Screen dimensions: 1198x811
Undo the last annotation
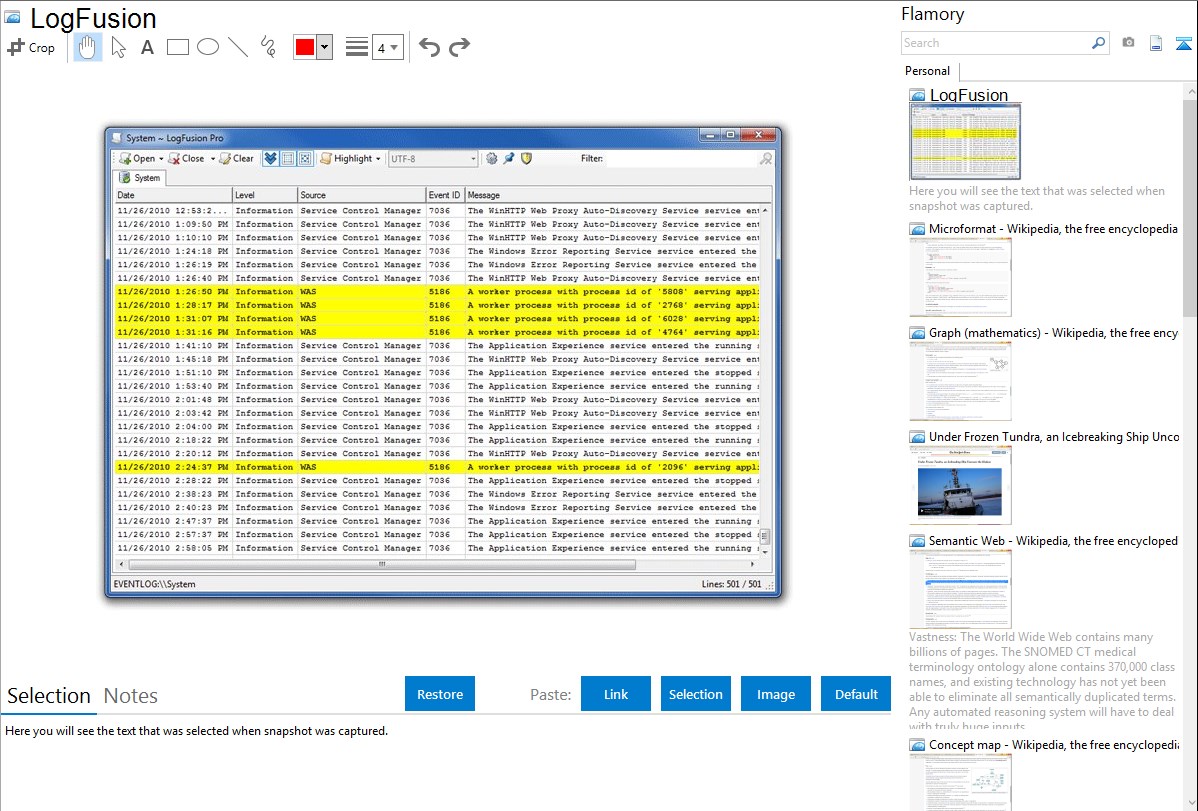pyautogui.click(x=429, y=47)
